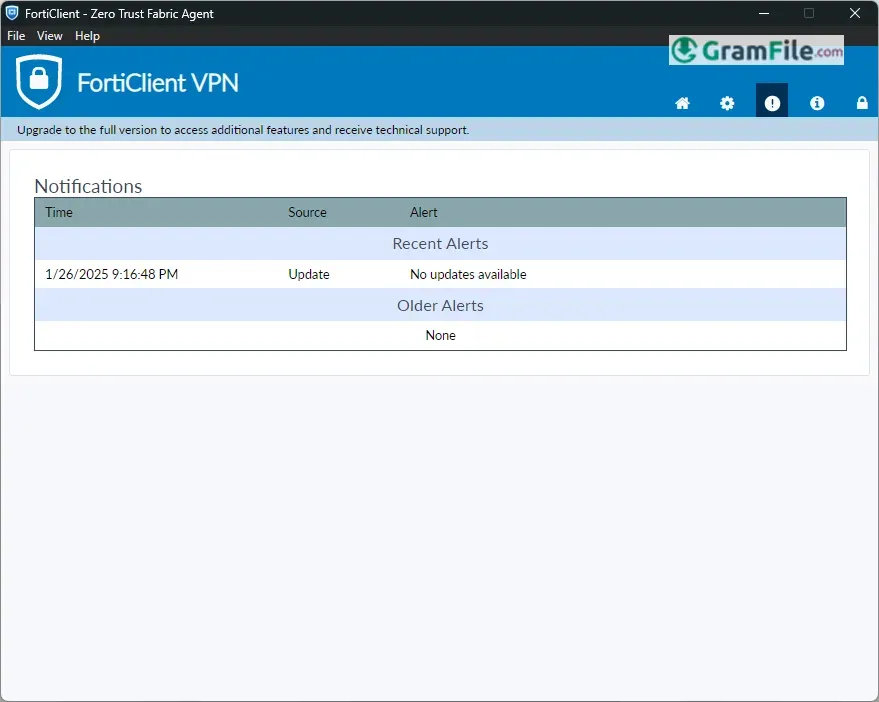Image resolution: width=879 pixels, height=702 pixels.
Task: Sort by the Source column header
Action: [x=307, y=213]
